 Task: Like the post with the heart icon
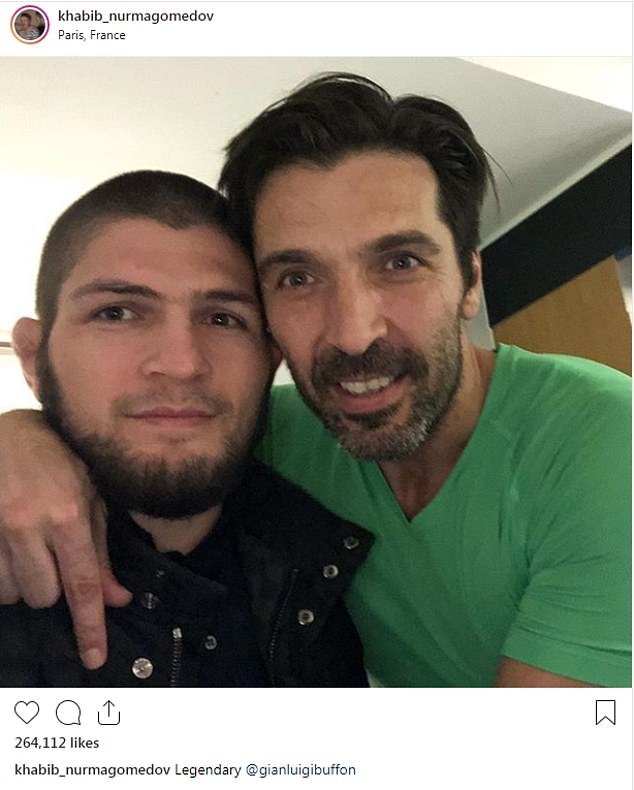(x=26, y=712)
